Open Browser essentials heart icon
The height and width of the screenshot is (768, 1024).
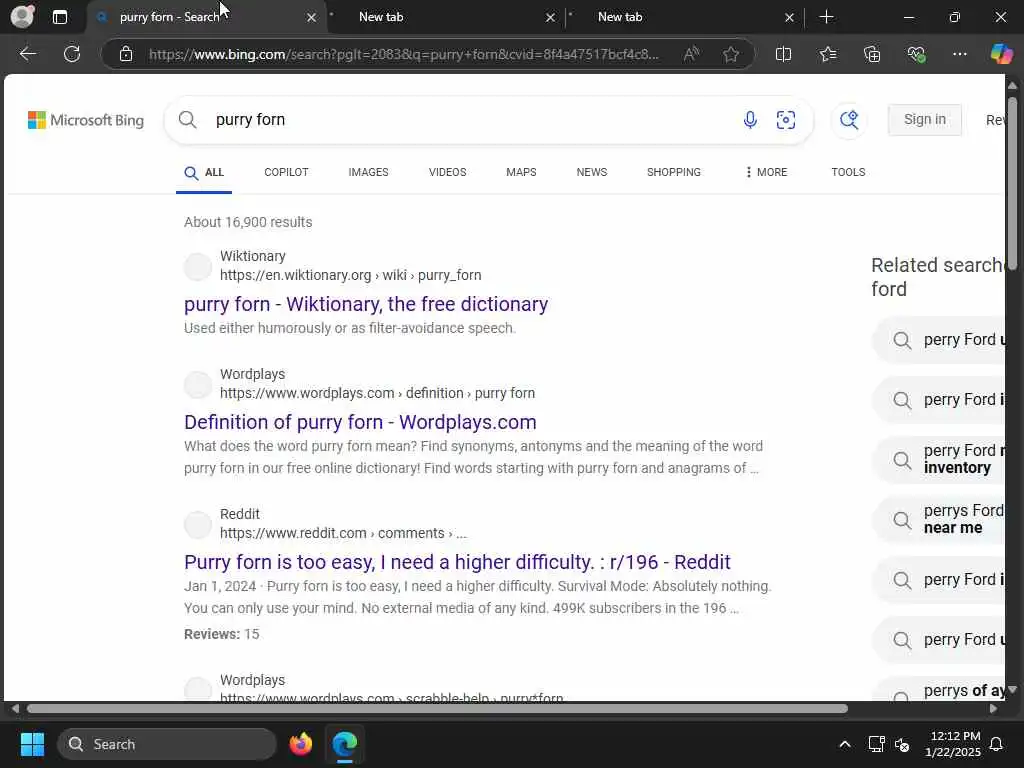click(x=916, y=54)
